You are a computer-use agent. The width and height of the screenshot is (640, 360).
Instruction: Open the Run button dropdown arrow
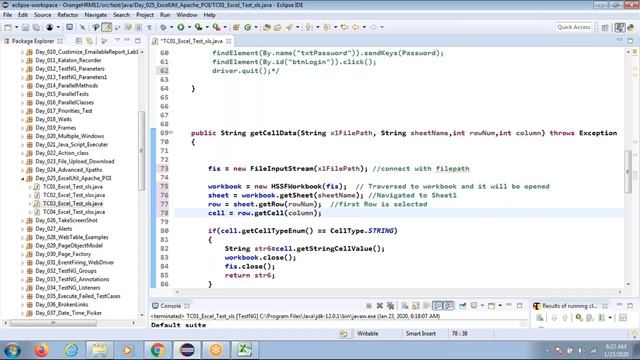pos(189,27)
